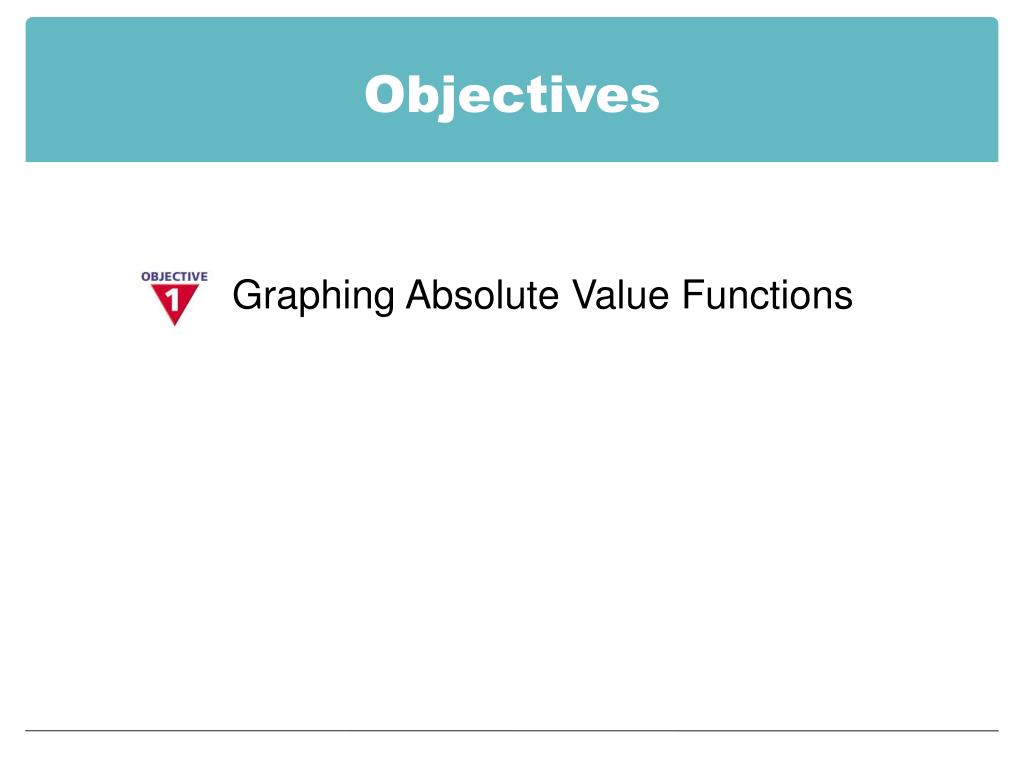Click the capital "A" in "Absolute"
Image resolution: width=1024 pixels, height=768 pixels.
pyautogui.click(x=418, y=296)
